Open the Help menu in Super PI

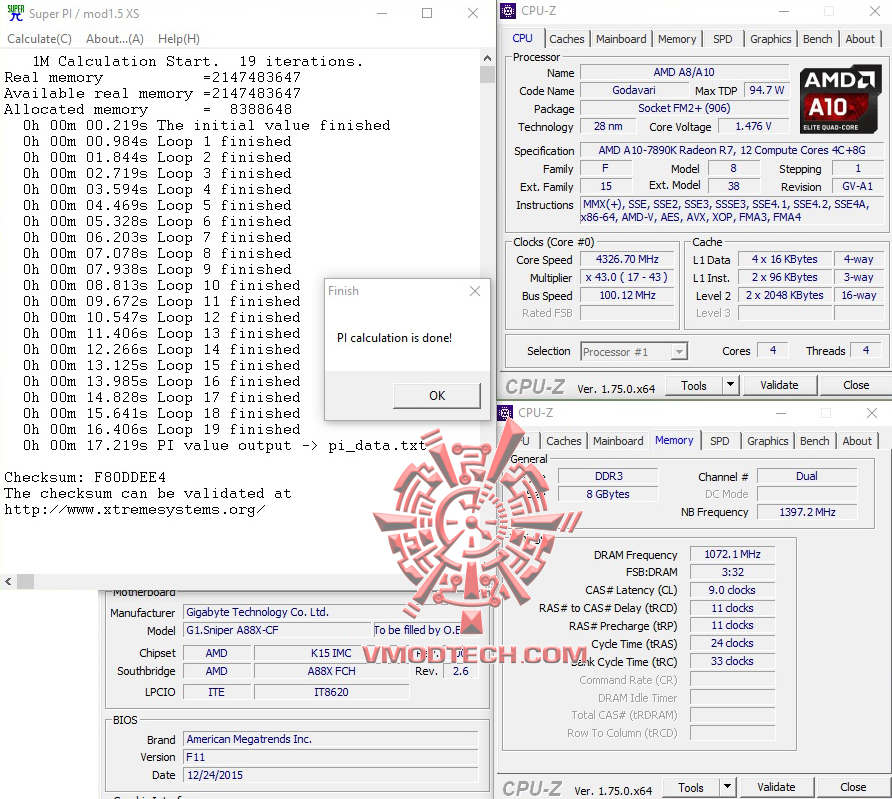click(179, 39)
